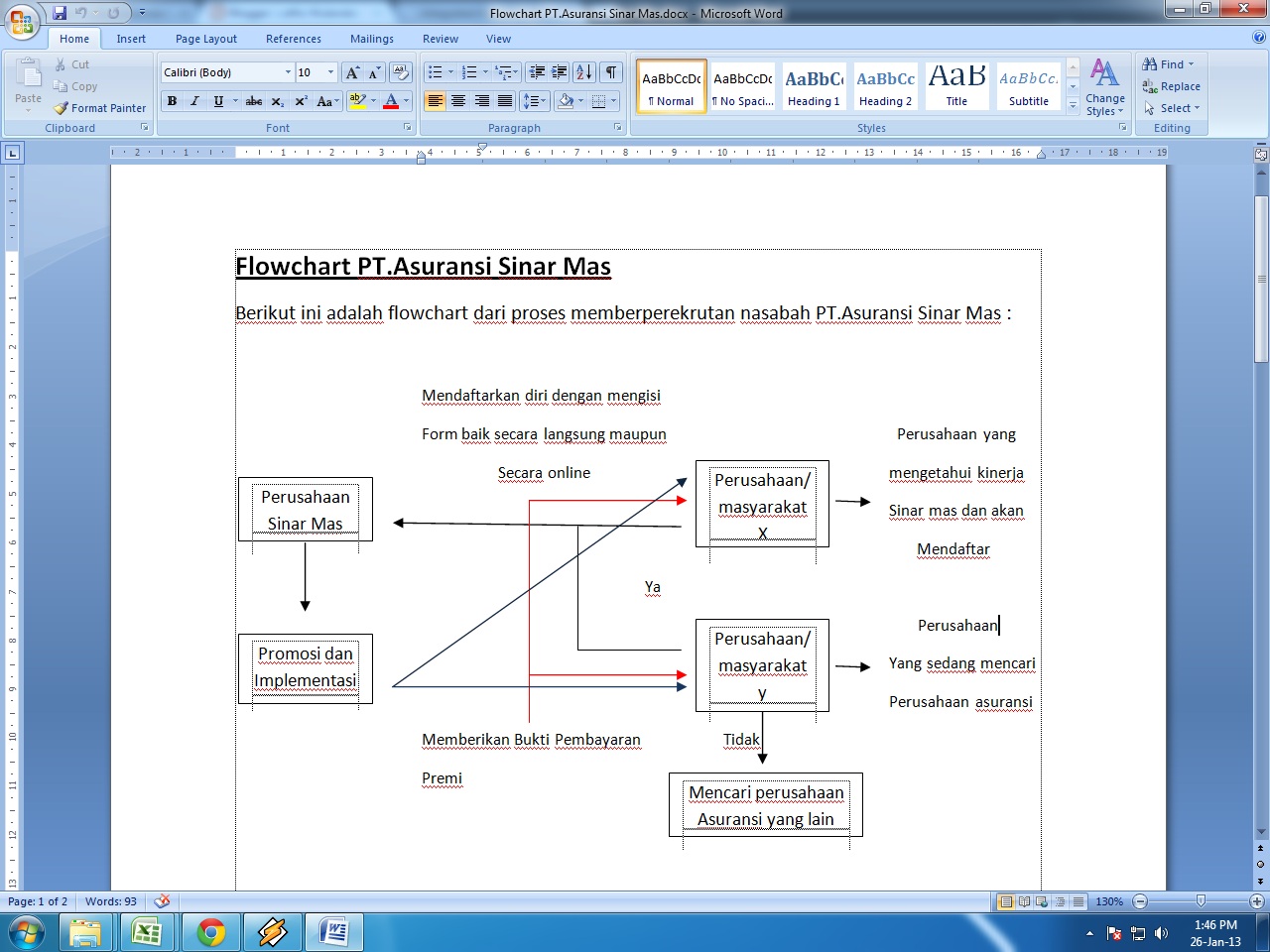
Task: Click the vertical scrollbar thumb
Action: (x=1261, y=280)
